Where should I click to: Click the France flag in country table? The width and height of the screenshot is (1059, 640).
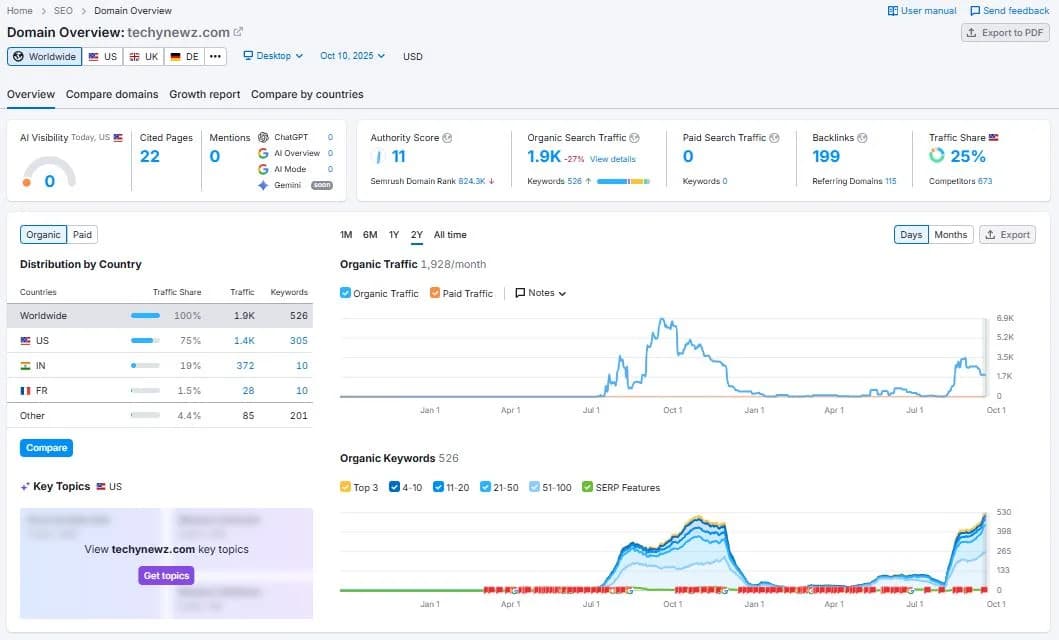coord(26,391)
